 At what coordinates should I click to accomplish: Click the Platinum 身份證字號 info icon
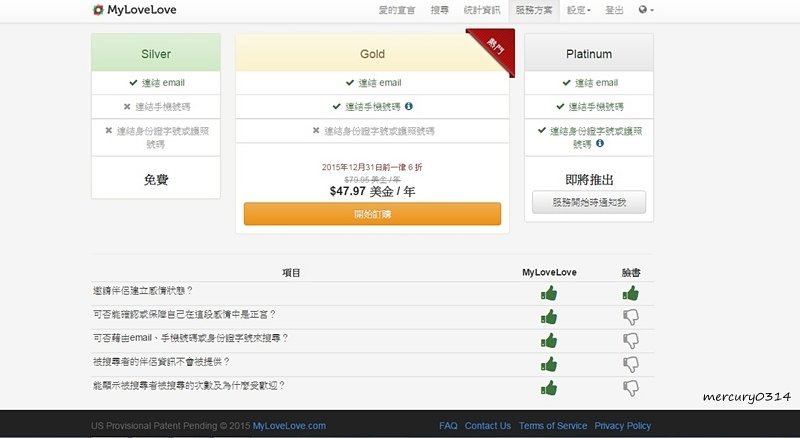[600, 143]
